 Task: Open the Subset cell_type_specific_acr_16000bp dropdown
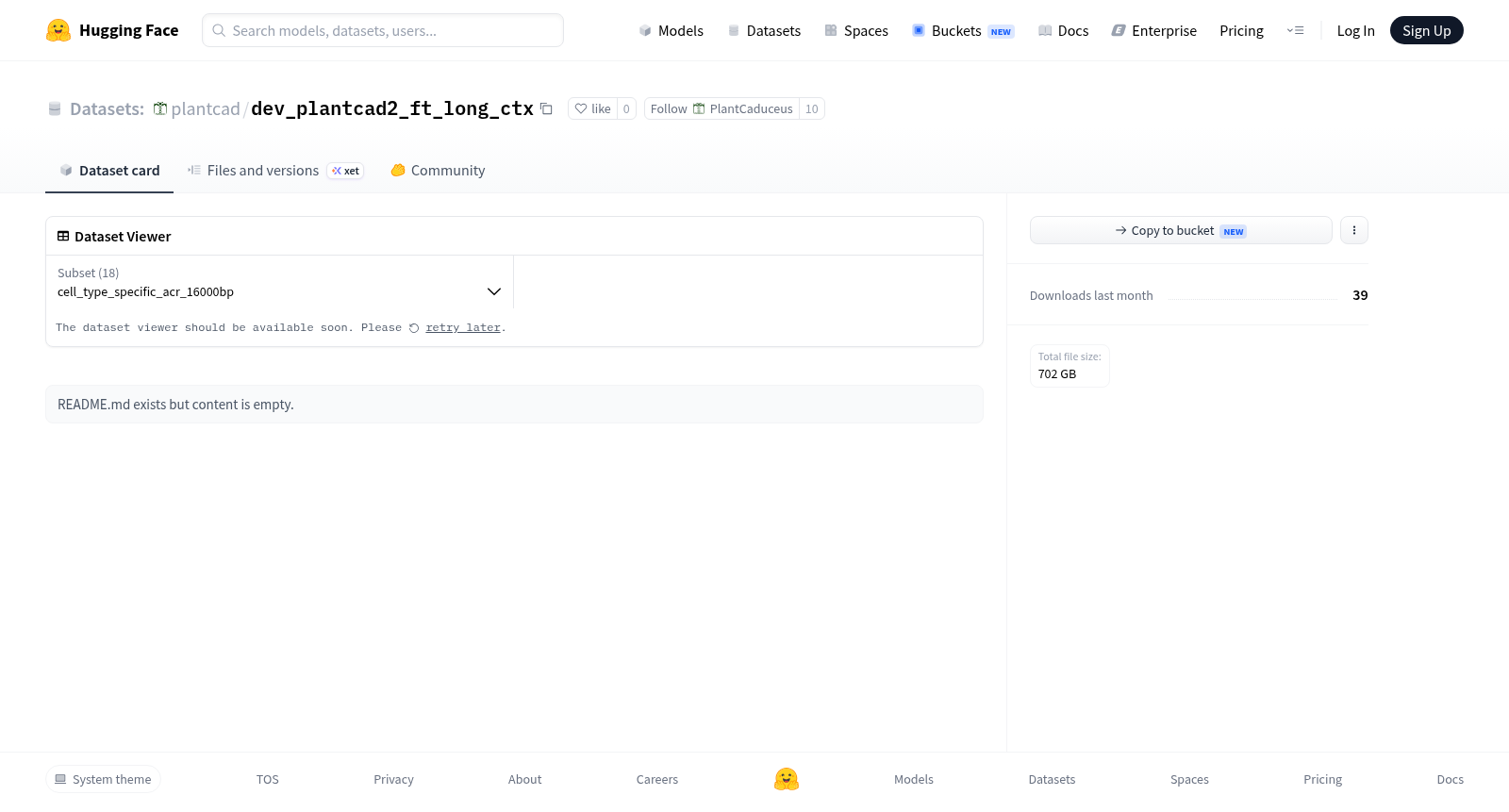(x=279, y=282)
